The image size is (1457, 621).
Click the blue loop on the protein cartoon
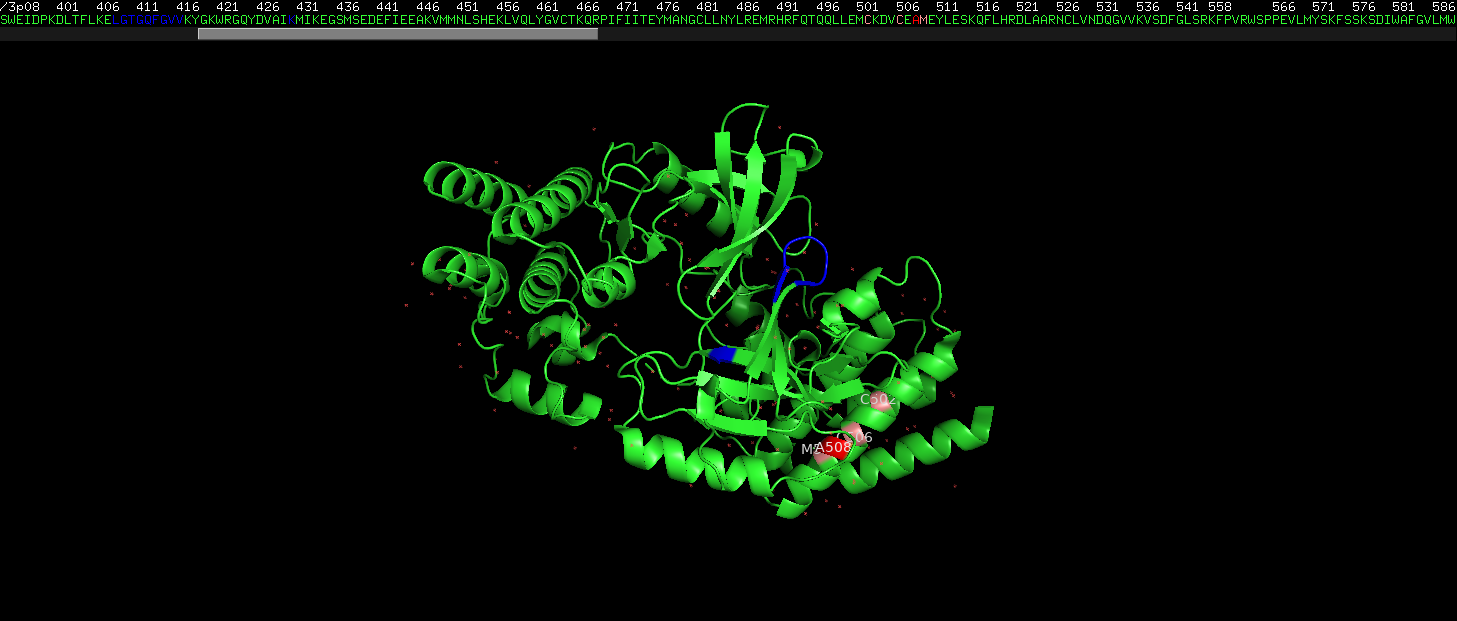tap(808, 260)
